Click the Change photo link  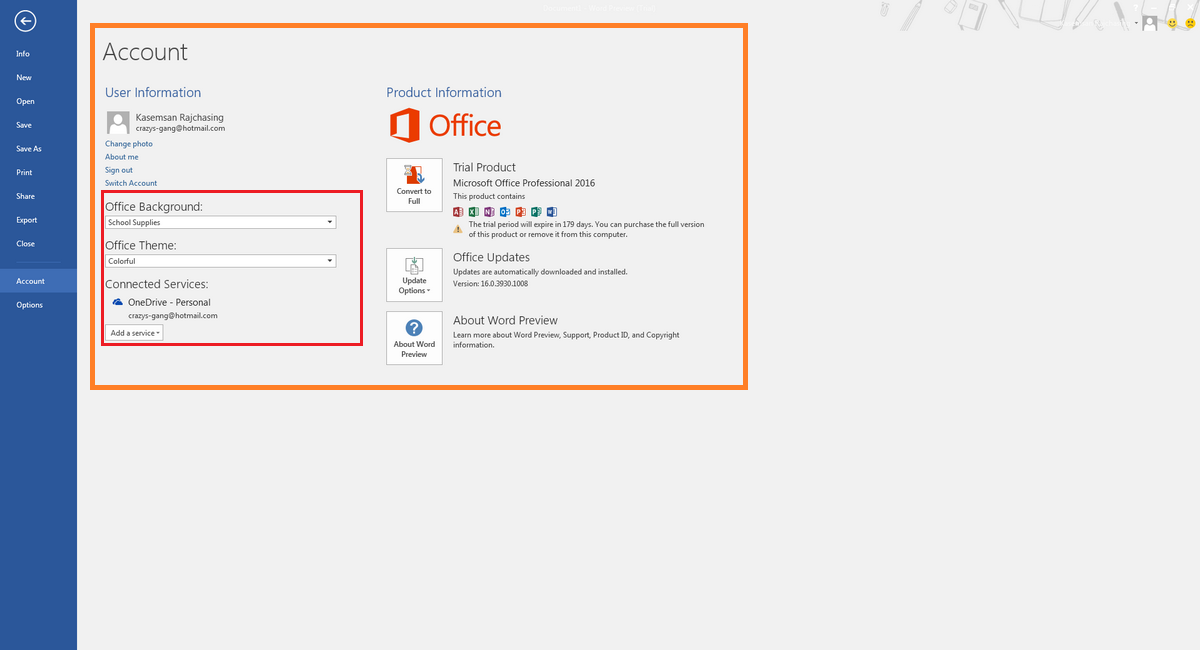click(129, 144)
